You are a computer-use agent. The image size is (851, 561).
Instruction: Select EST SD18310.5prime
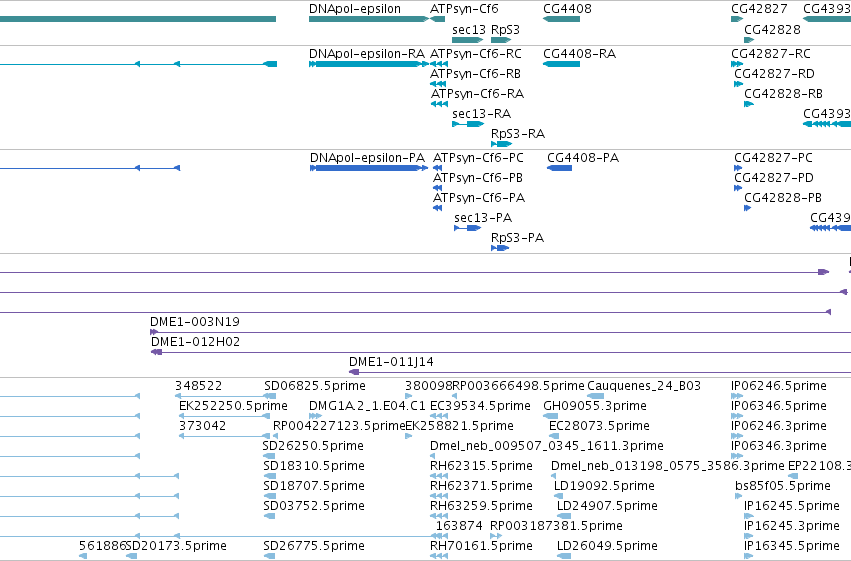269,477
